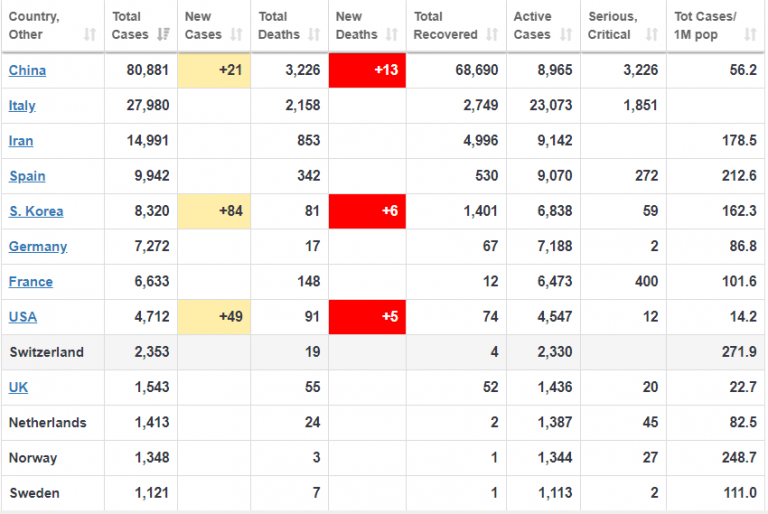768x514 pixels.
Task: Click China's red +13 new deaths cell
Action: 367,71
